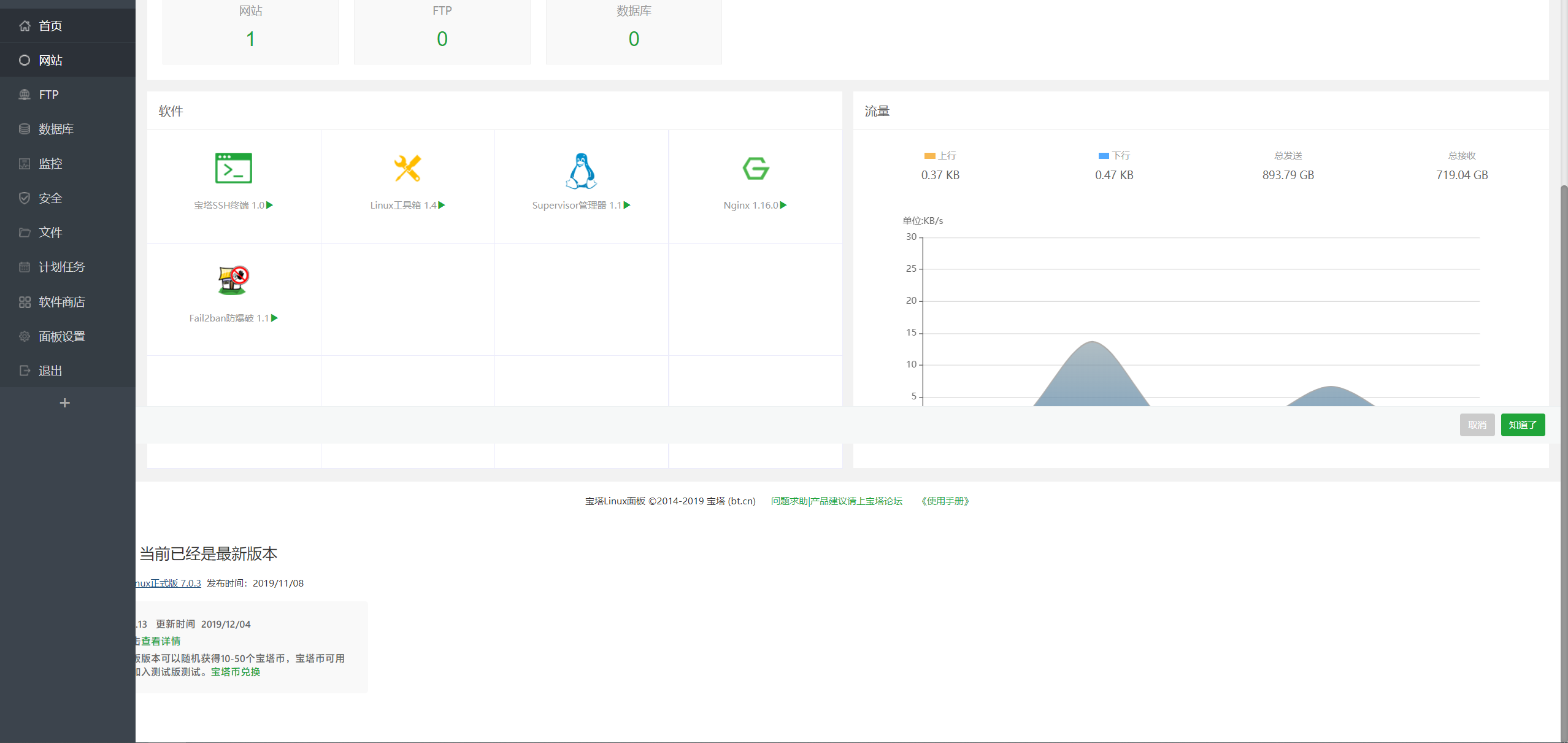This screenshot has height=743, width=1568.
Task: Click the plus icon below sidebar menu
Action: pyautogui.click(x=64, y=403)
